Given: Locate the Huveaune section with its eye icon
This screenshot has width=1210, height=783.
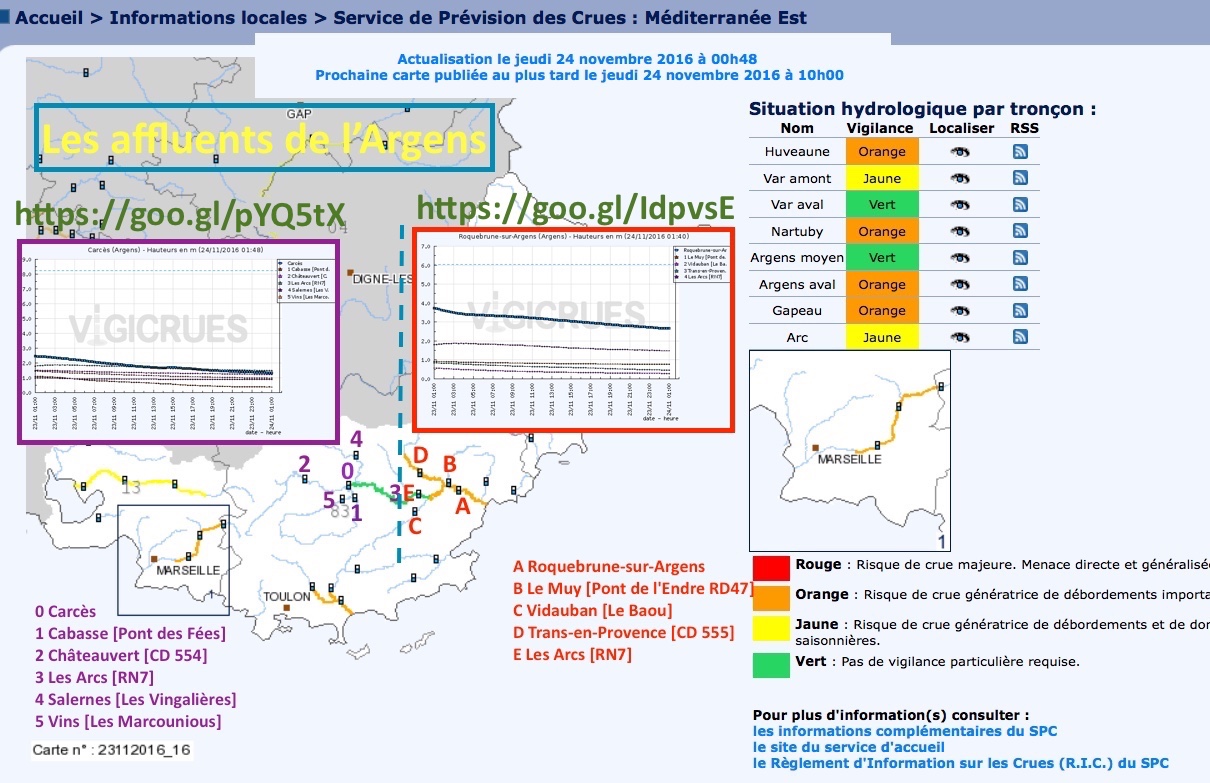Looking at the screenshot, I should pyautogui.click(x=961, y=152).
